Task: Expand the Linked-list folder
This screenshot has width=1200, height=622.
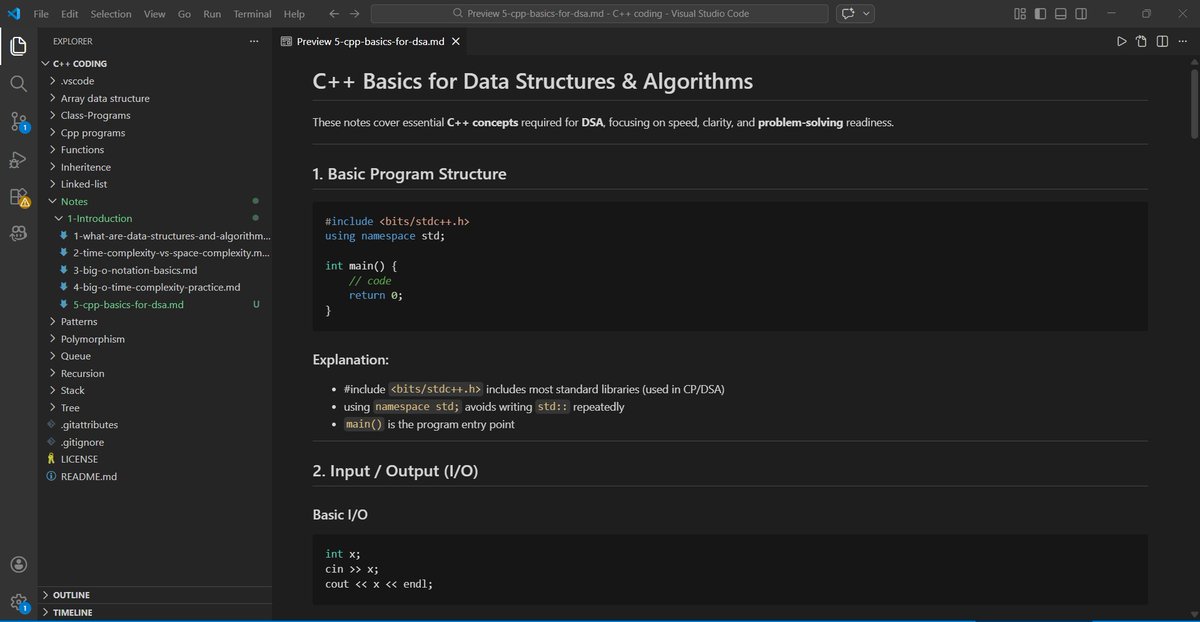Action: click(x=155, y=184)
